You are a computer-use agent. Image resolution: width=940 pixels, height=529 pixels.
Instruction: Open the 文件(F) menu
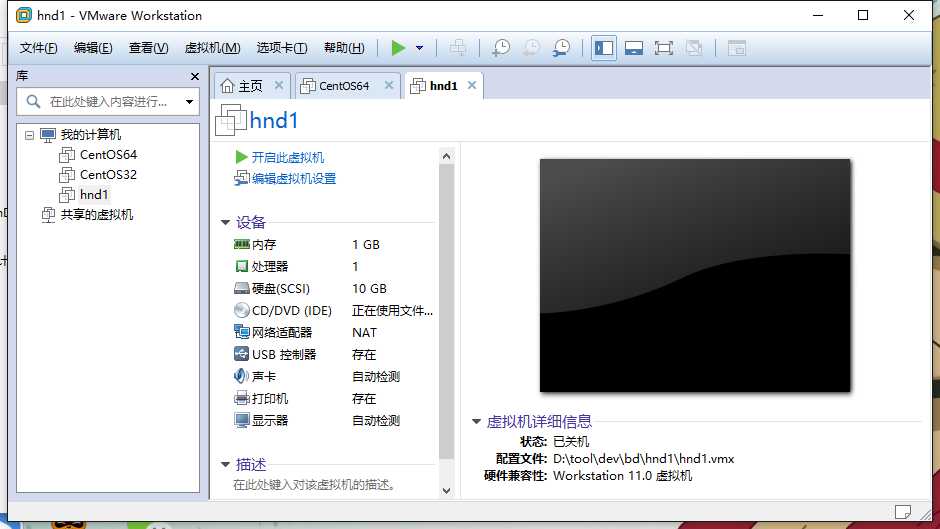click(x=38, y=48)
